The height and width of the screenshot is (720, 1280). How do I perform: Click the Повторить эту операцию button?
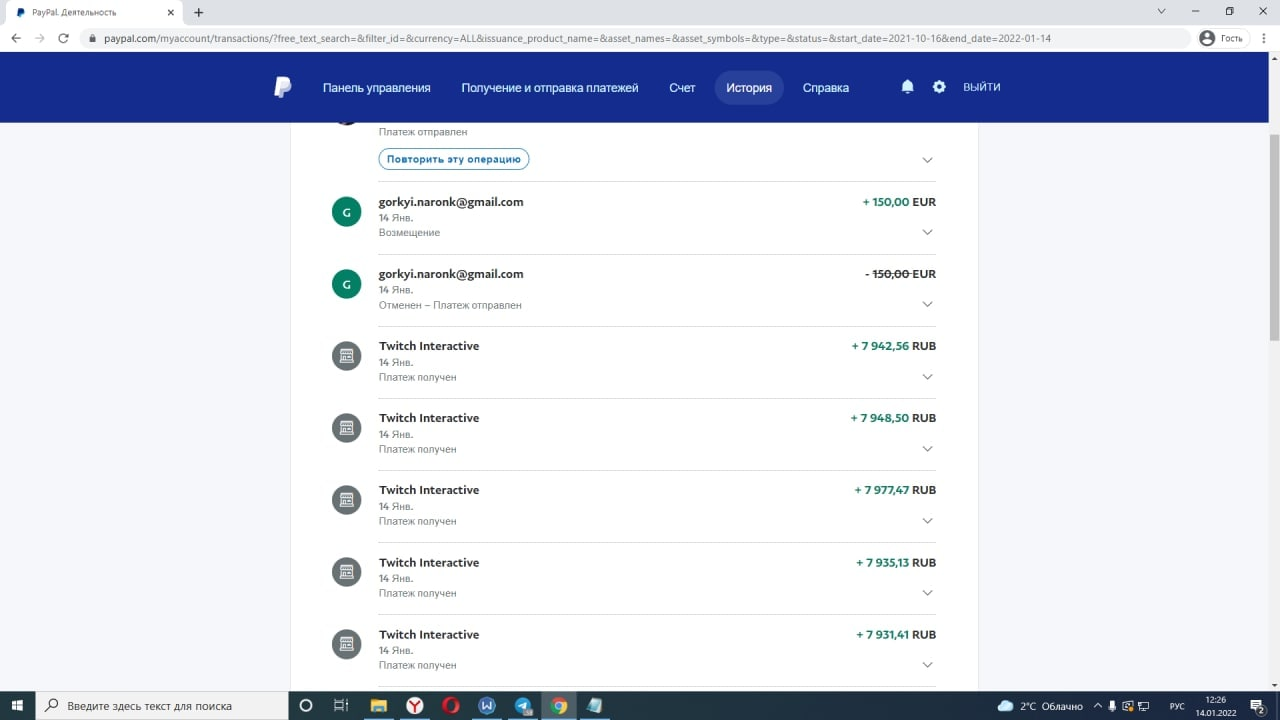coord(453,159)
